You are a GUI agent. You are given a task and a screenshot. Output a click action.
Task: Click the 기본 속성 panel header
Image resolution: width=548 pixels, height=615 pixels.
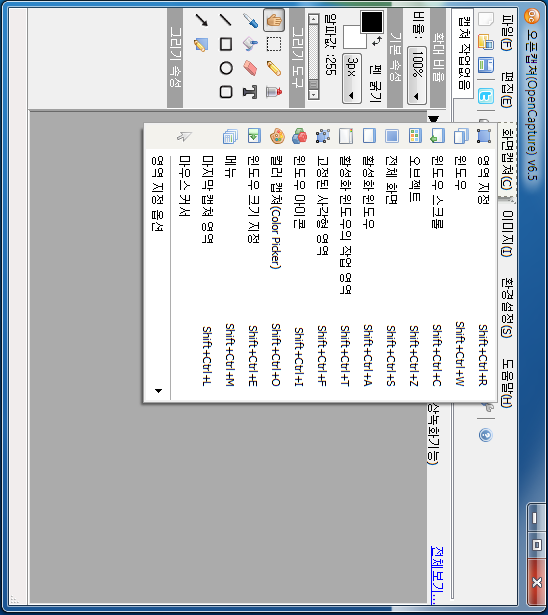395,58
